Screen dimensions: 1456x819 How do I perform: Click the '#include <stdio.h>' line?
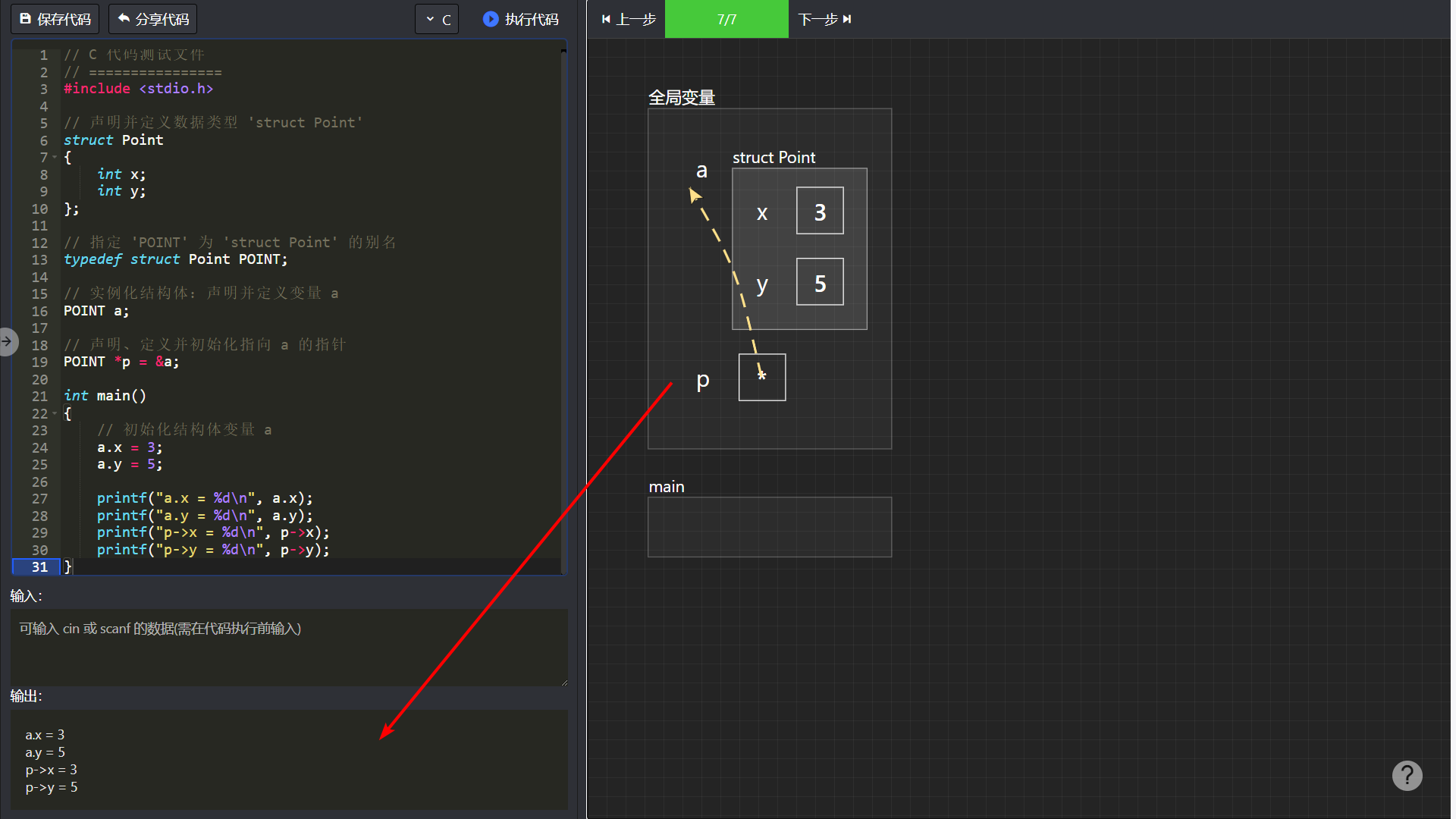pyautogui.click(x=138, y=89)
